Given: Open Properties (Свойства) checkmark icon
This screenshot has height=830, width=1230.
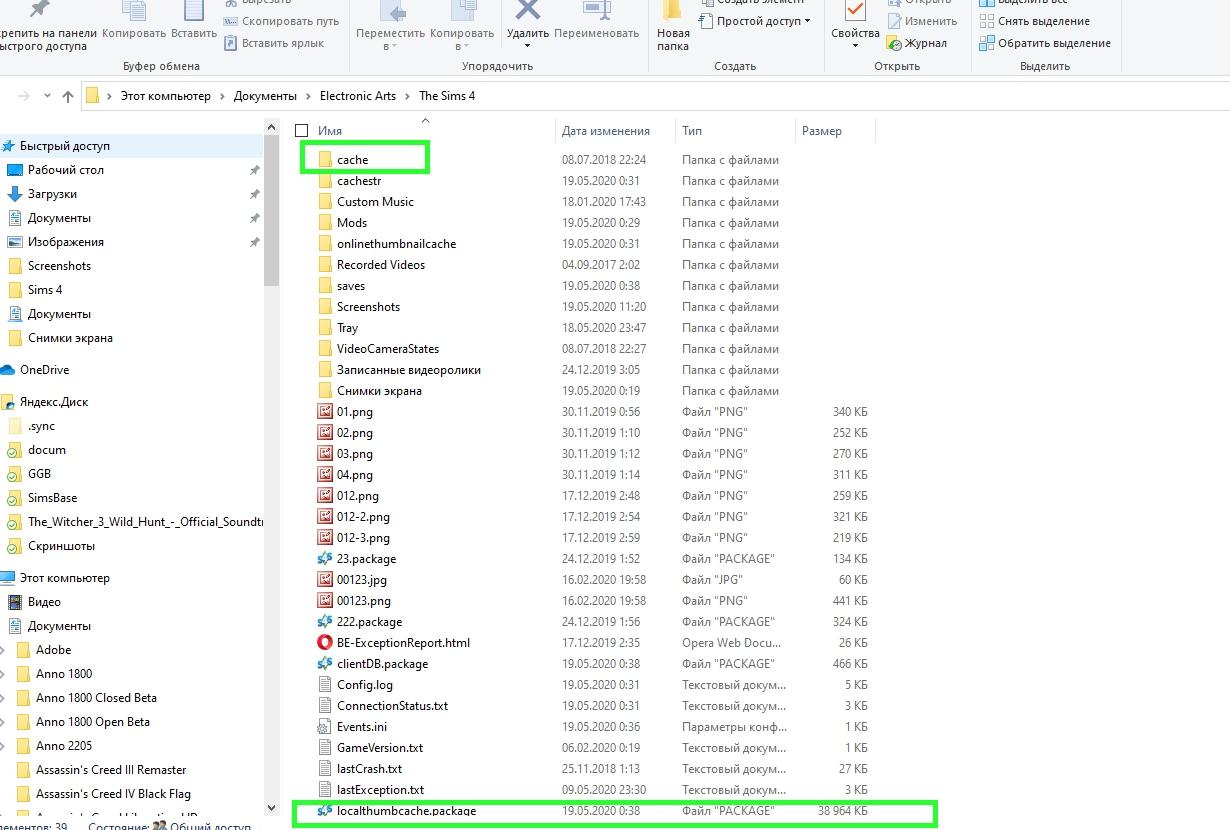Looking at the screenshot, I should coord(855,14).
